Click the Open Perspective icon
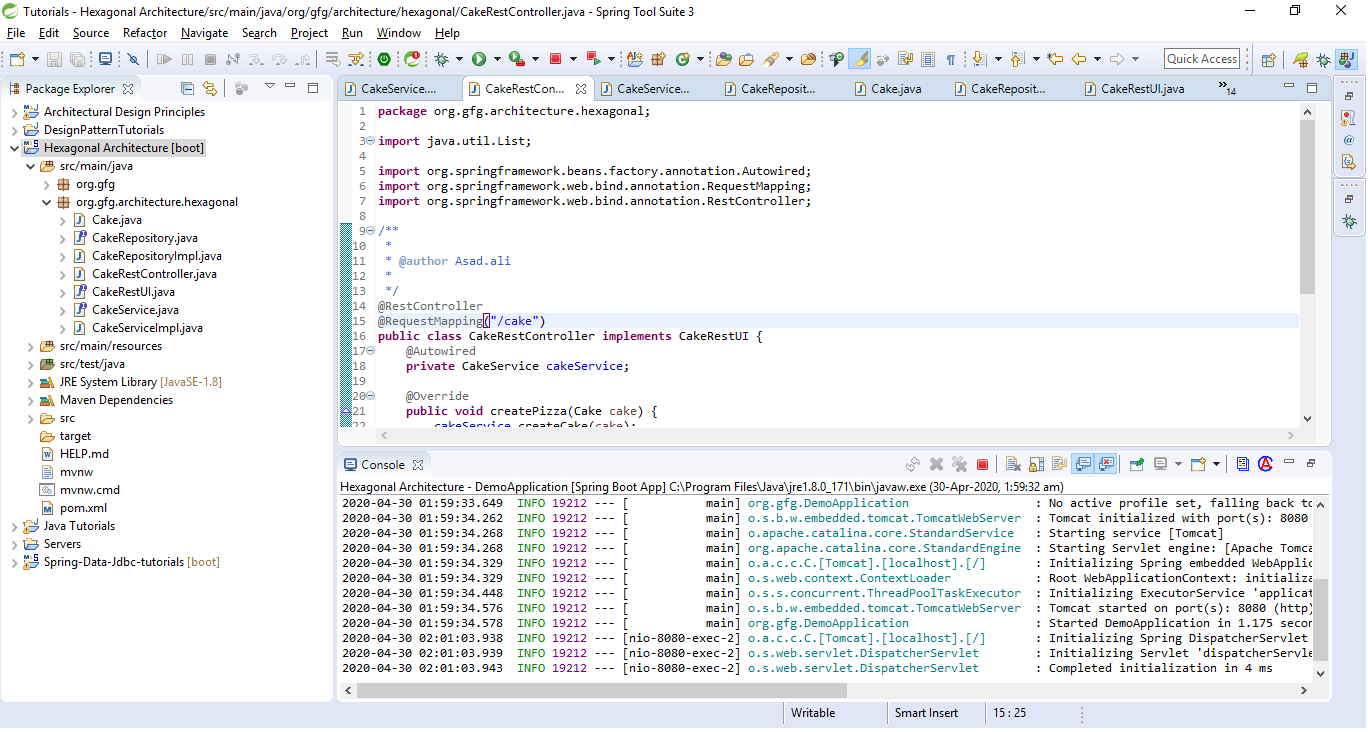Viewport: 1368px width, 732px height. [x=1268, y=59]
